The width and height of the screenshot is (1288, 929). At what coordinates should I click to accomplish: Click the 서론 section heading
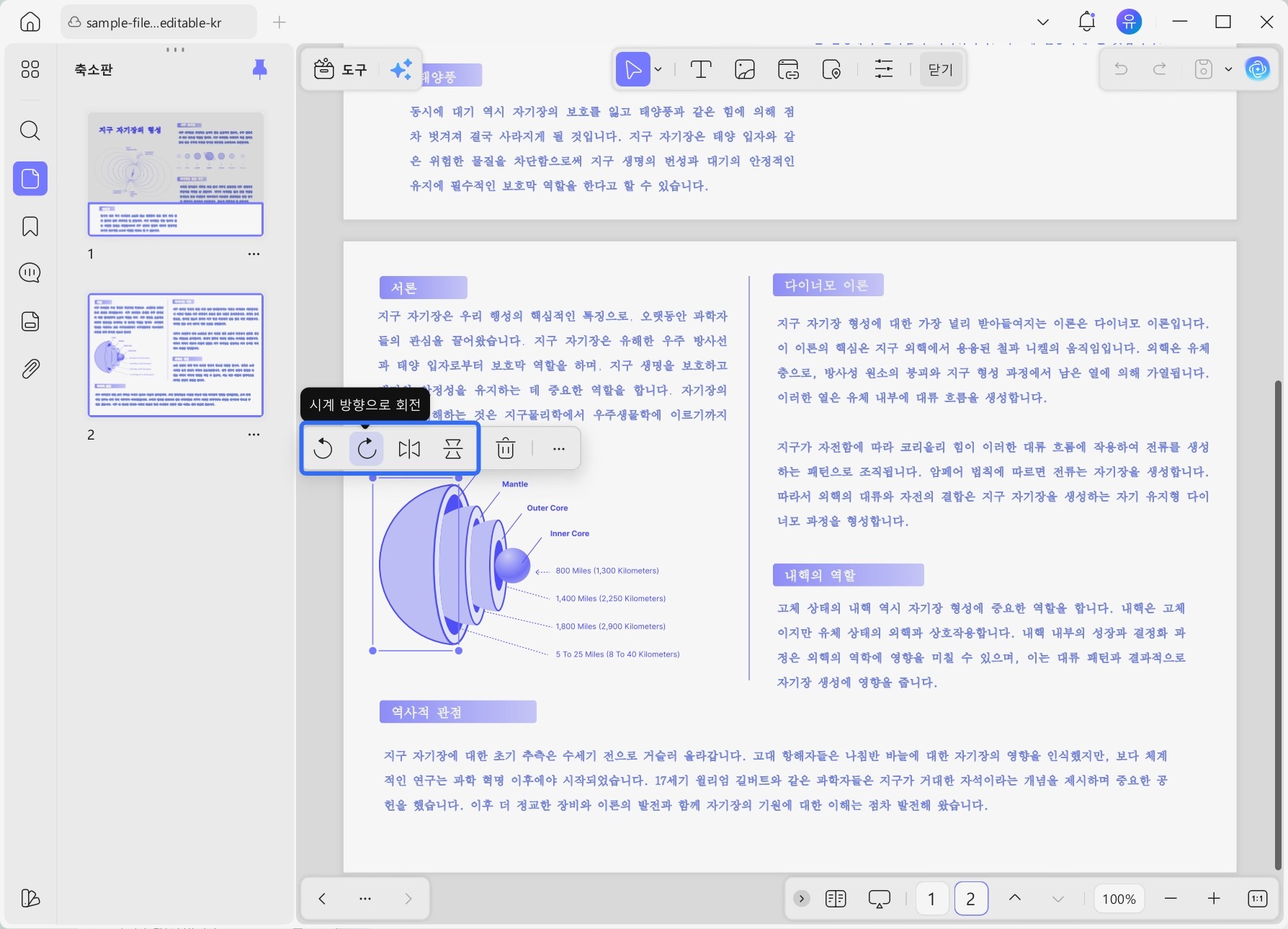point(423,288)
